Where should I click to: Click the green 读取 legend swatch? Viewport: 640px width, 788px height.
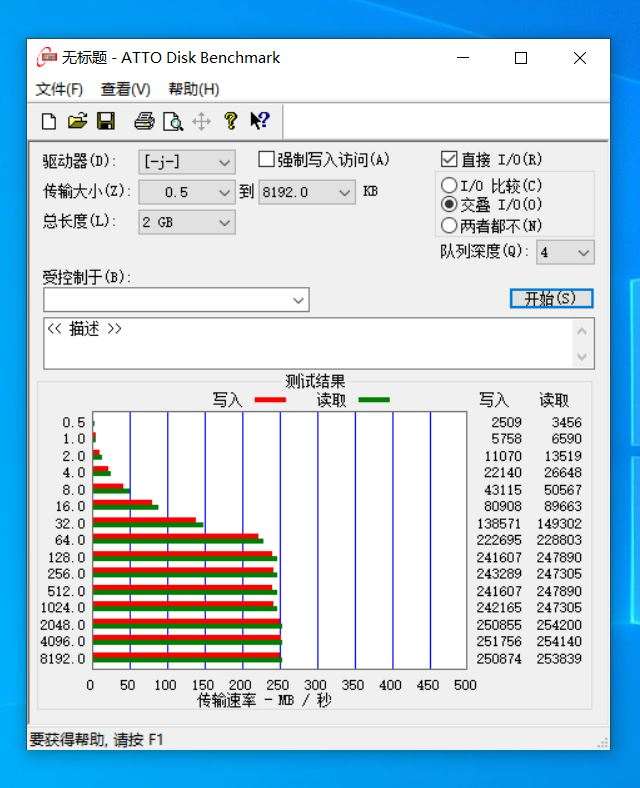point(374,400)
